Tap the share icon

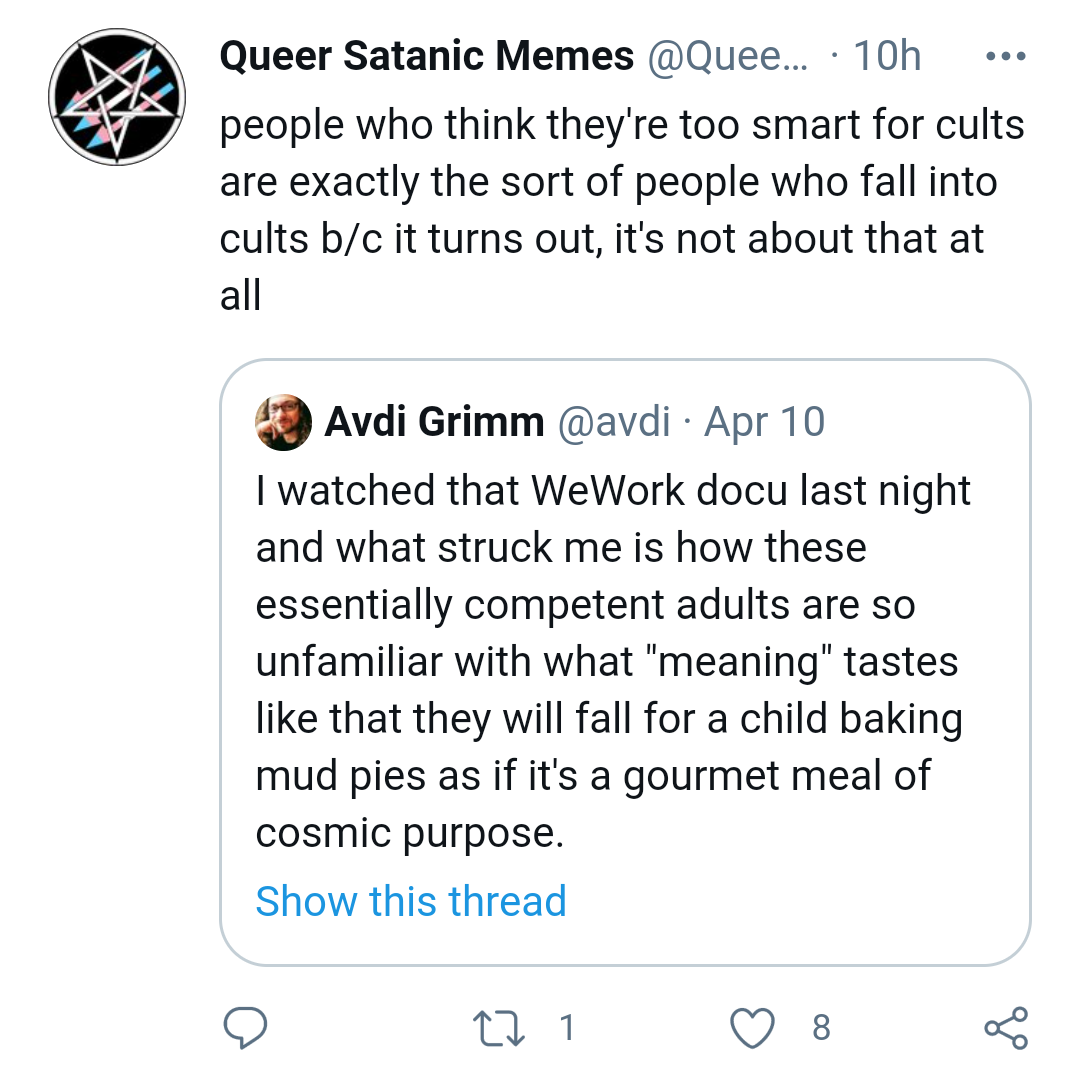tap(1005, 1027)
